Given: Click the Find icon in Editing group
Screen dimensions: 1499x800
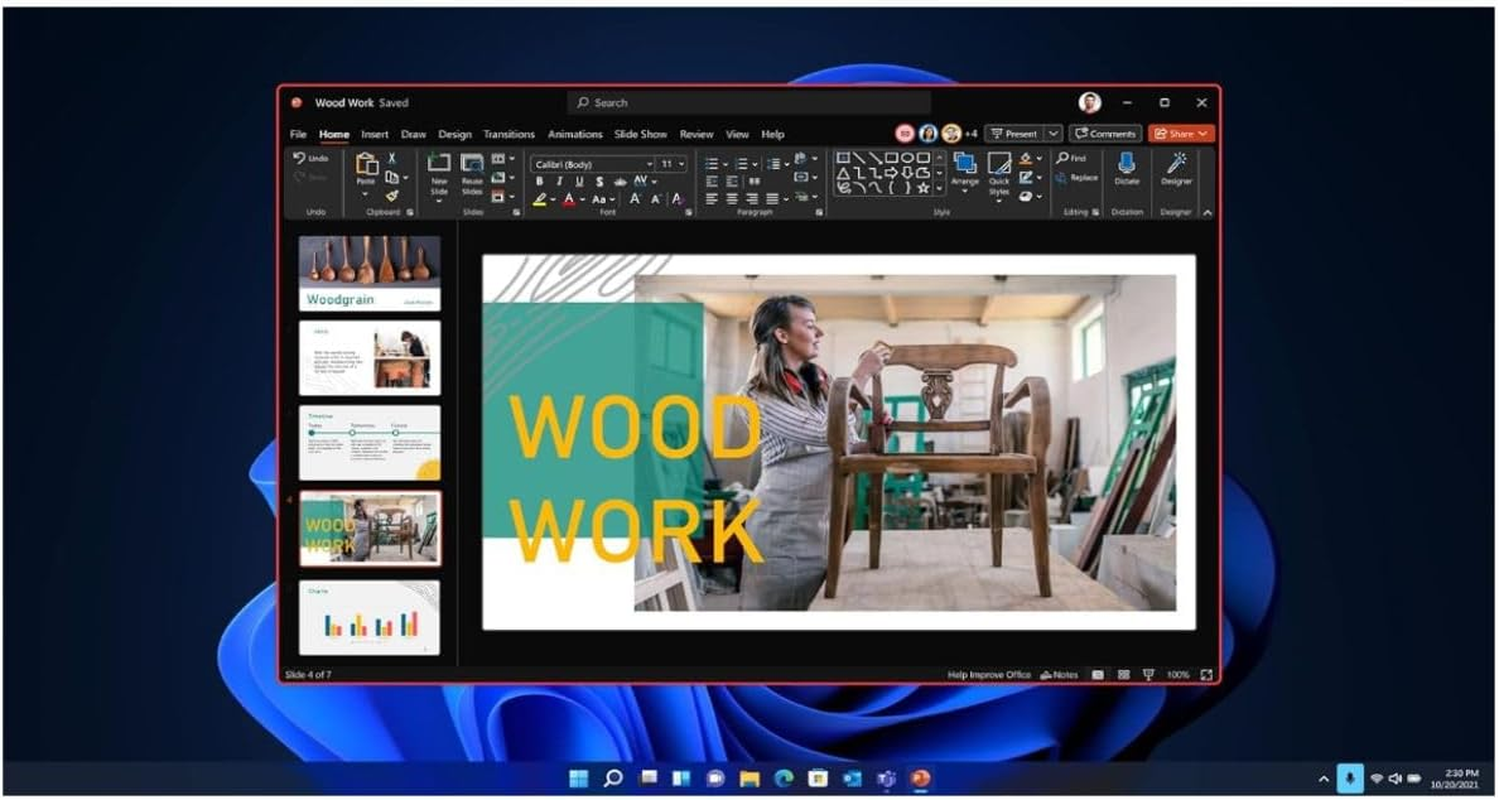Looking at the screenshot, I should pos(1063,158).
